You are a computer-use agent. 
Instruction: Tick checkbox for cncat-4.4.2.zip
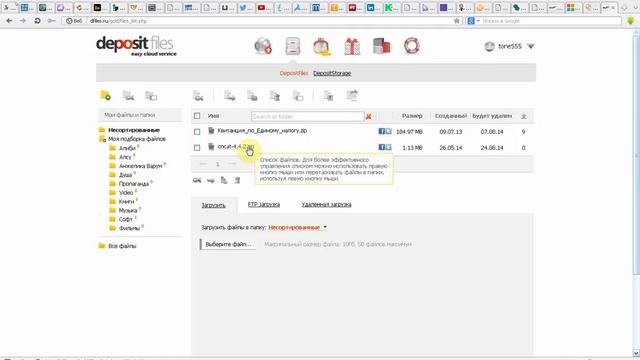click(197, 147)
